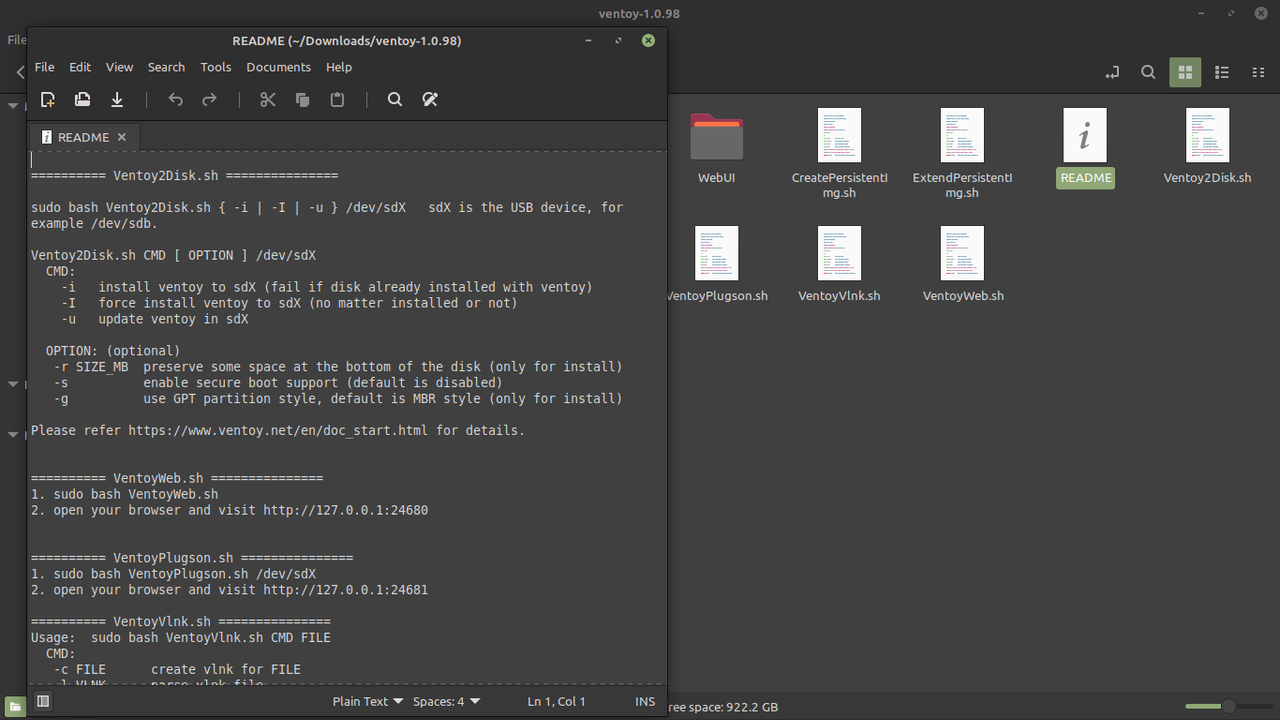Click the http://127.0.0.1:24681 address text
Image resolution: width=1280 pixels, height=720 pixels.
tap(345, 590)
